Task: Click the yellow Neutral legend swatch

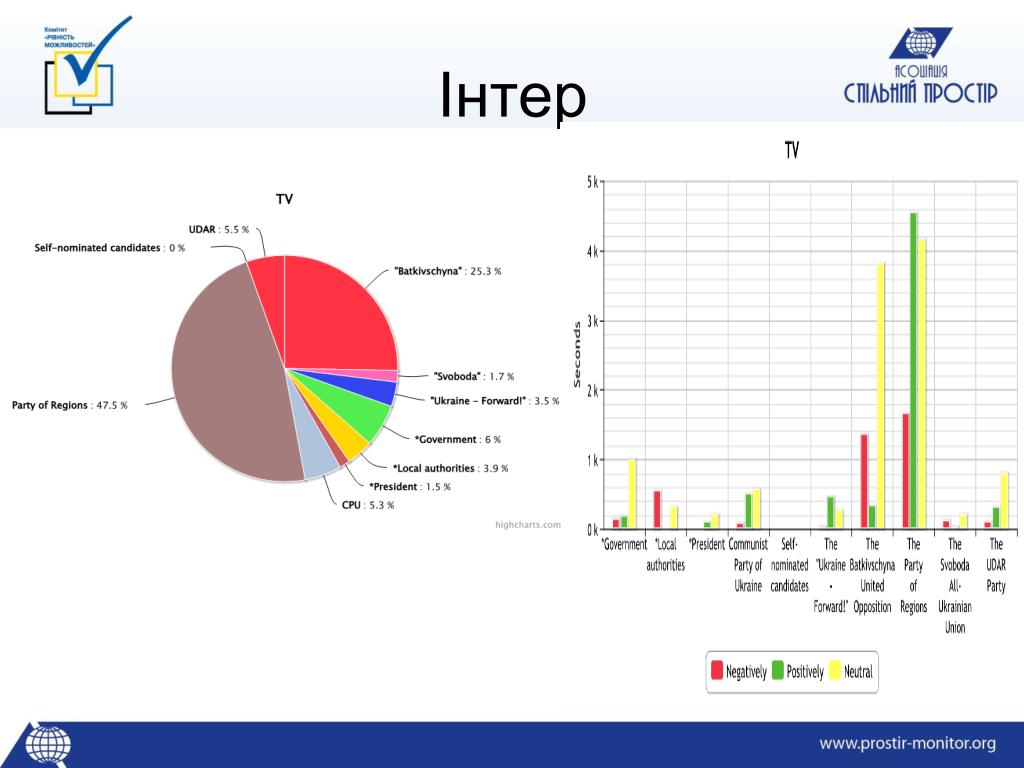Action: pos(834,670)
